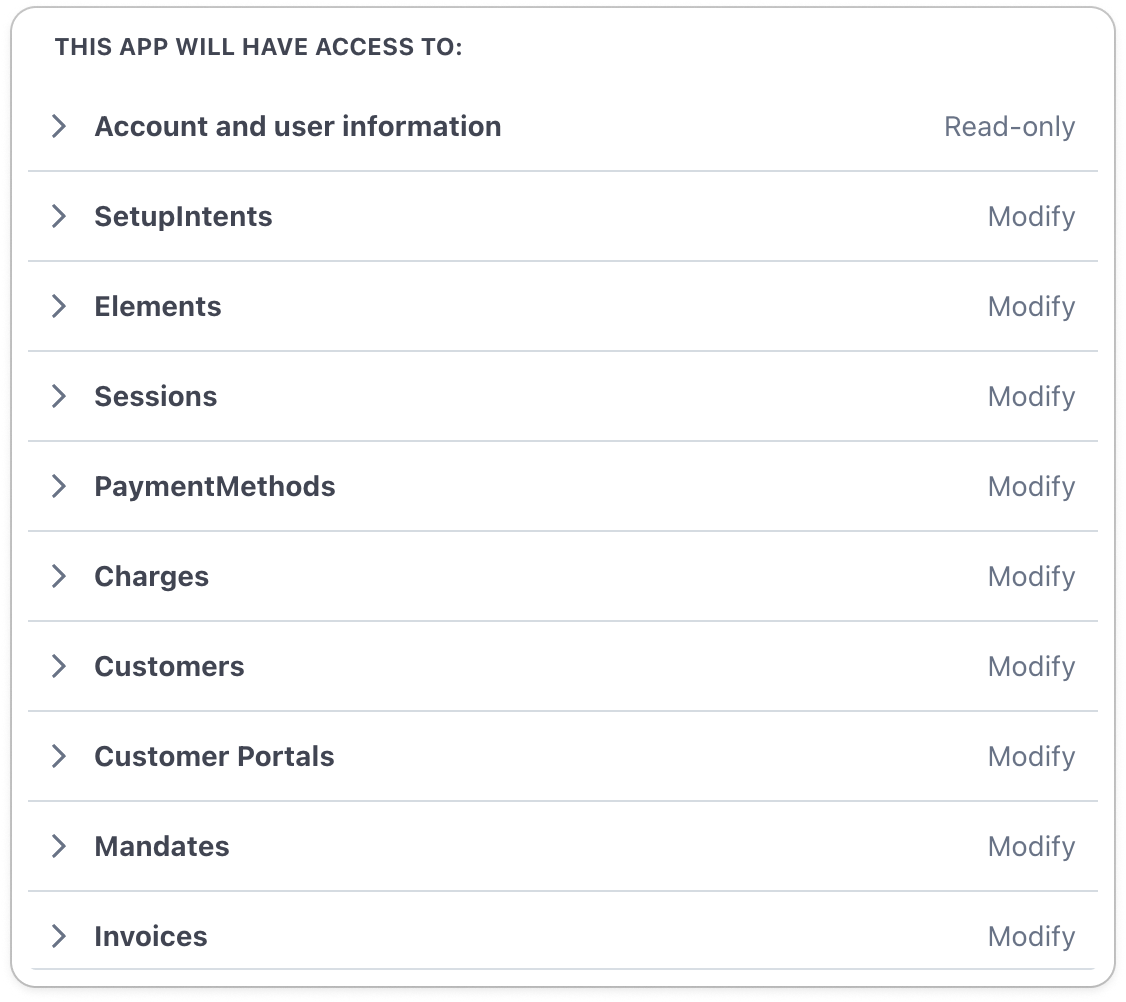Click the Account and user information label
Image resolution: width=1126 pixels, height=1002 pixels.
click(x=297, y=127)
